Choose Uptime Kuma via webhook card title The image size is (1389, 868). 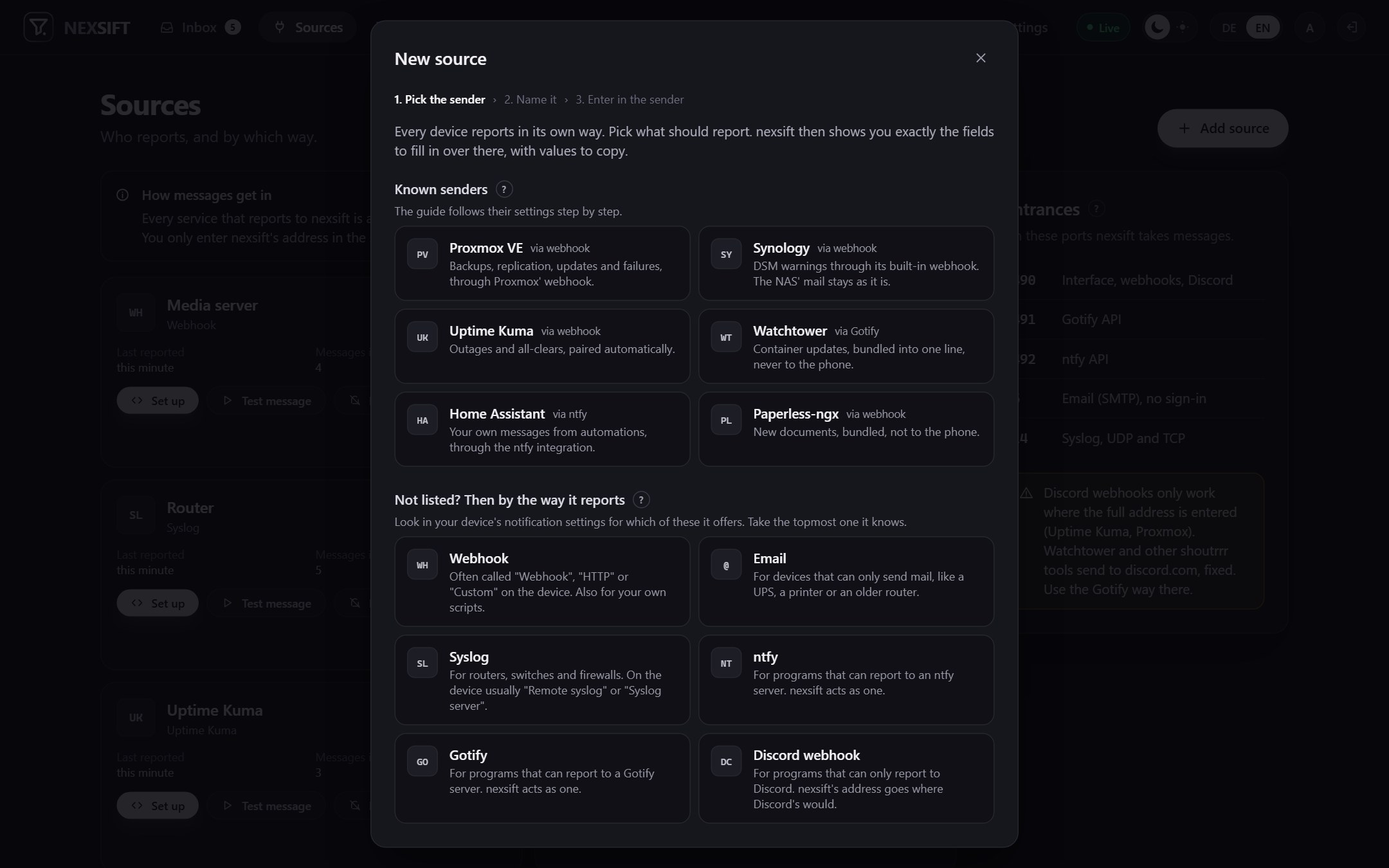point(491,331)
